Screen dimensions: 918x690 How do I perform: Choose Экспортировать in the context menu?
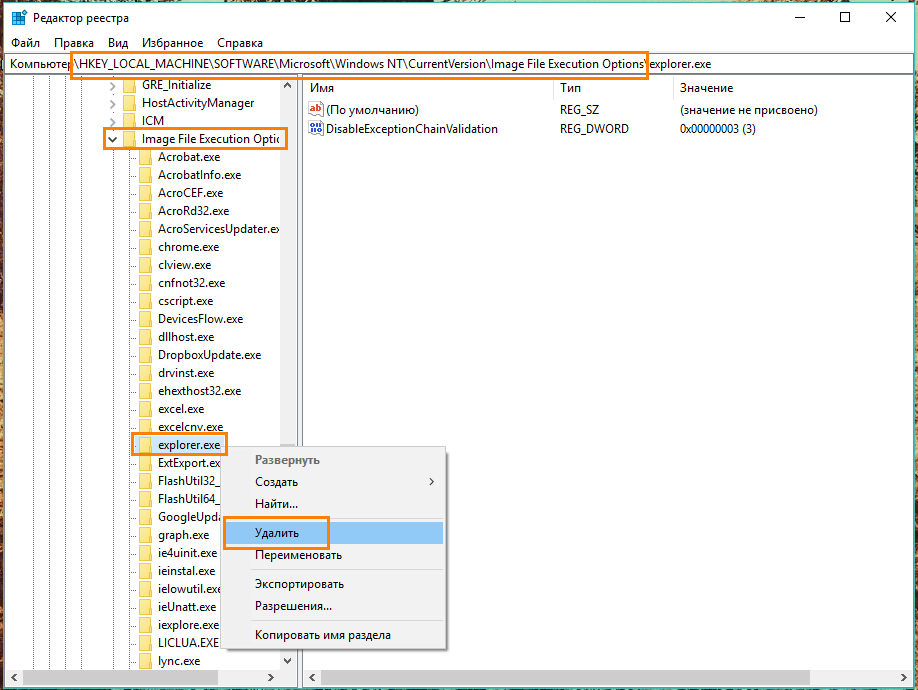pyautogui.click(x=334, y=584)
